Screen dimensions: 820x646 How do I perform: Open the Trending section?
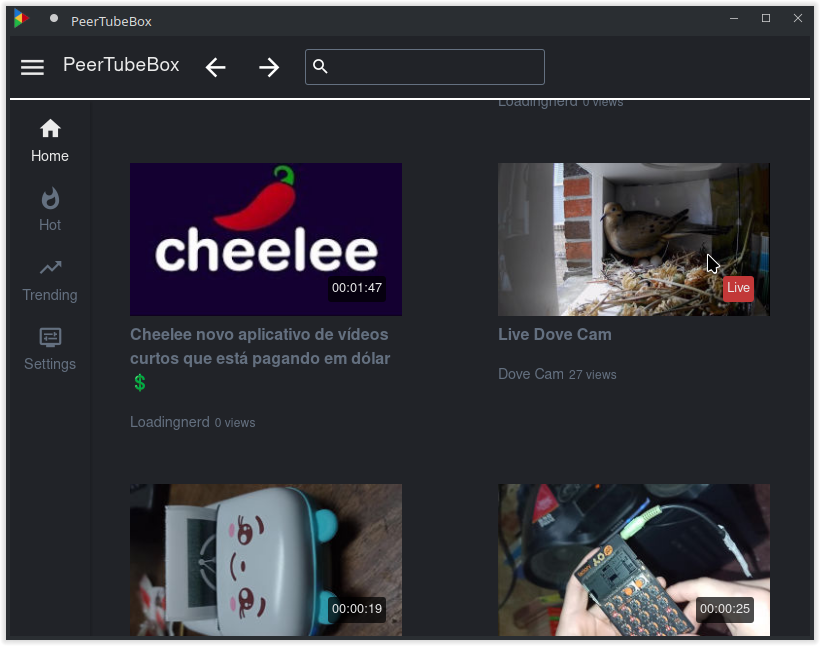pyautogui.click(x=50, y=280)
